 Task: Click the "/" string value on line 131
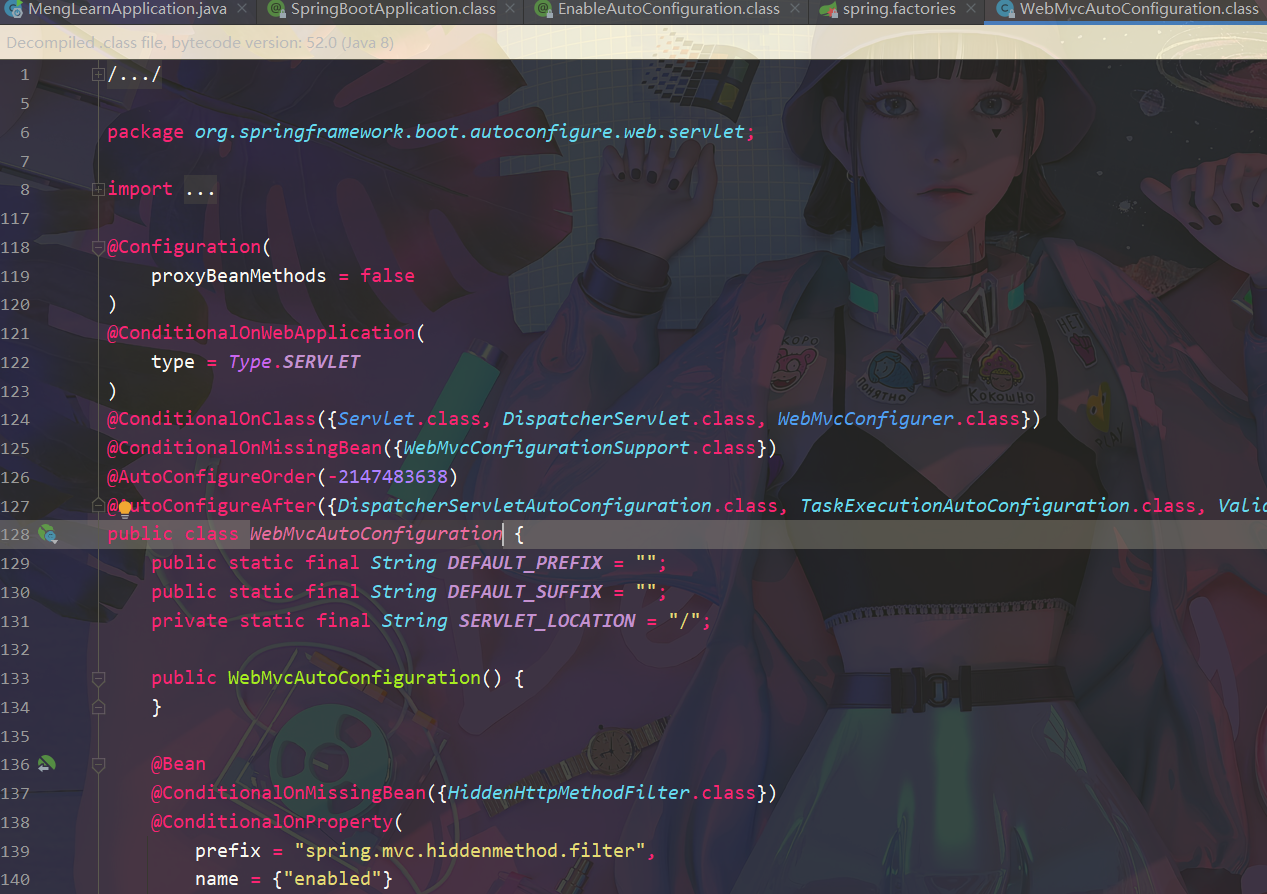[685, 621]
